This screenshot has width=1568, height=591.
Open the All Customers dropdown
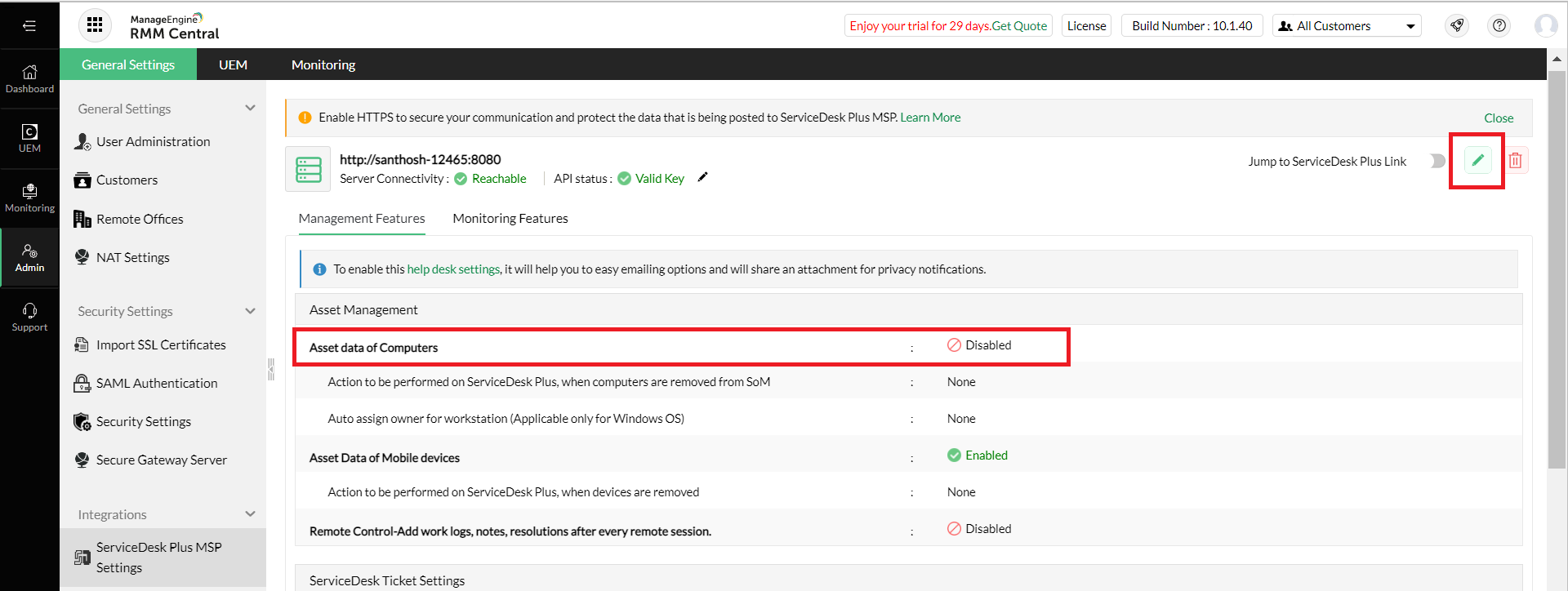click(x=1347, y=26)
